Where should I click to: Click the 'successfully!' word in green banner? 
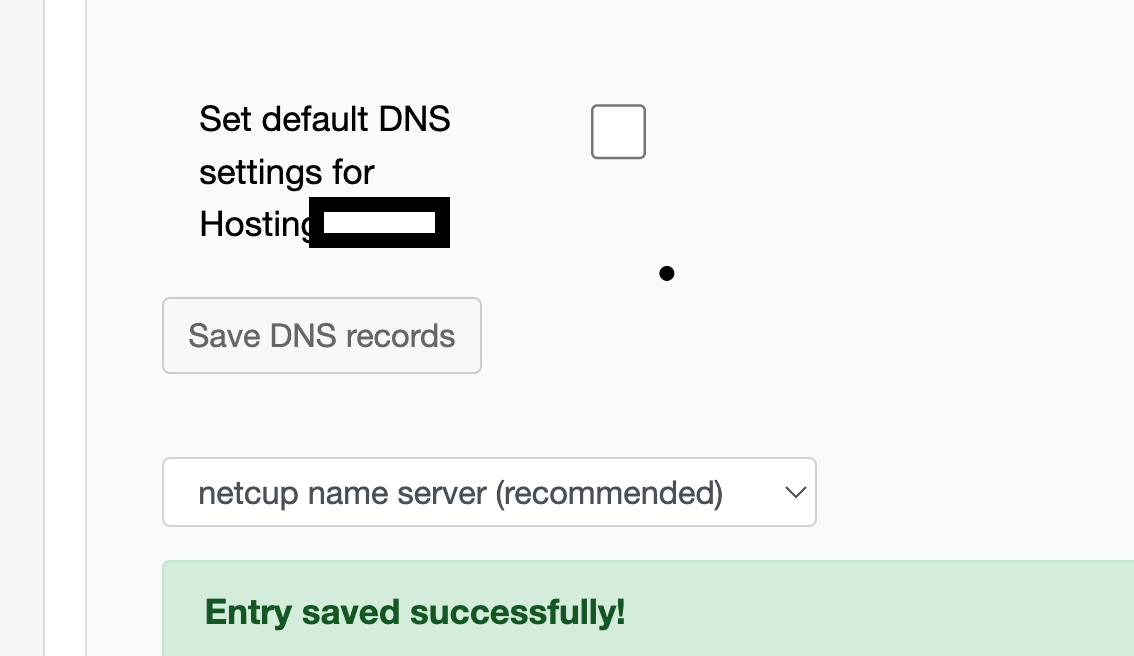518,613
